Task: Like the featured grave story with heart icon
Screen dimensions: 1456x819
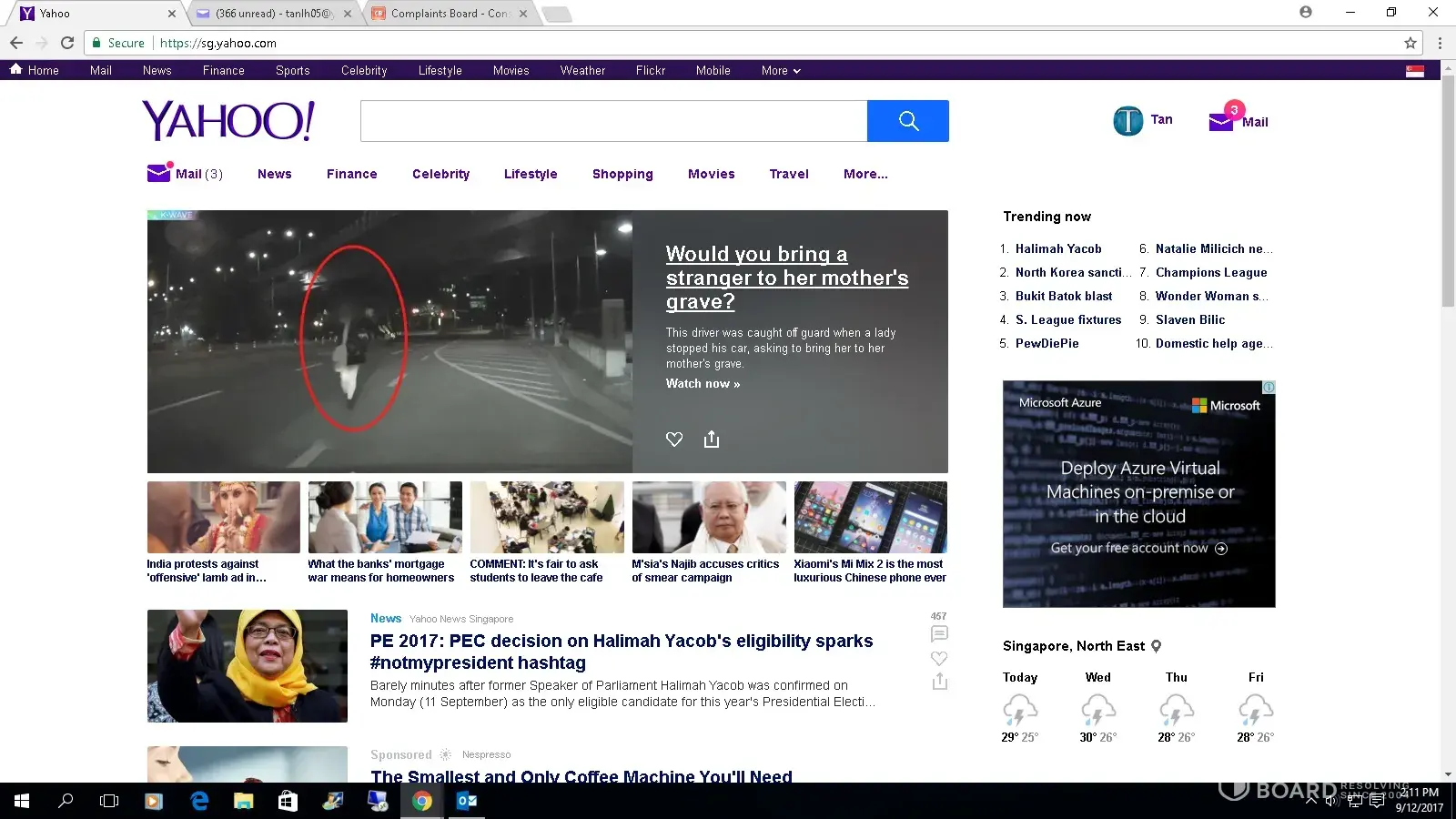Action: click(674, 440)
